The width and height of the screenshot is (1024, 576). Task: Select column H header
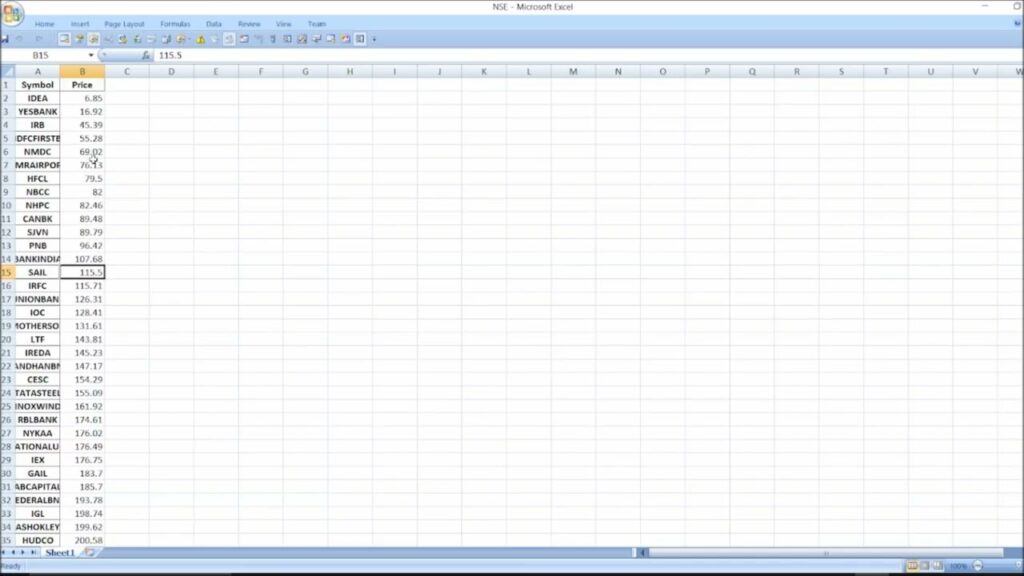click(349, 71)
